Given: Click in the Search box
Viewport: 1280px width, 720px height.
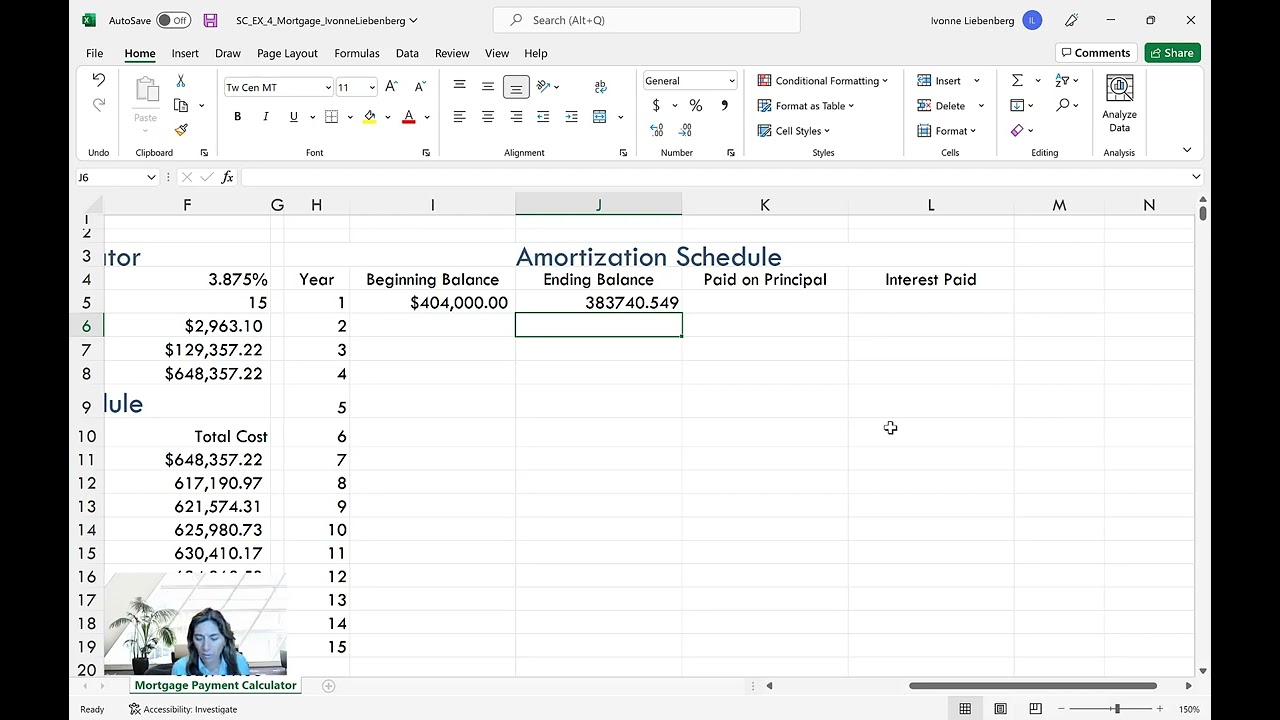Looking at the screenshot, I should click(646, 20).
